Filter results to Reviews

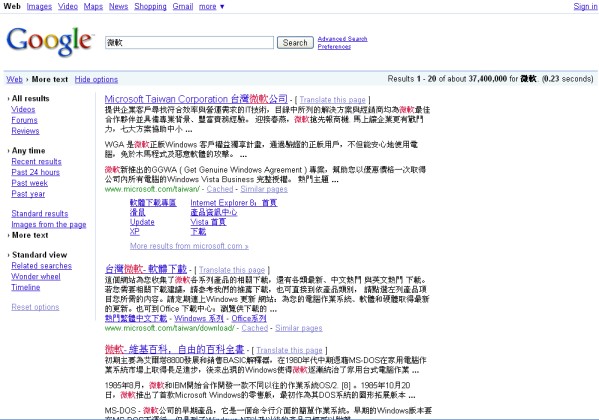[x=25, y=131]
